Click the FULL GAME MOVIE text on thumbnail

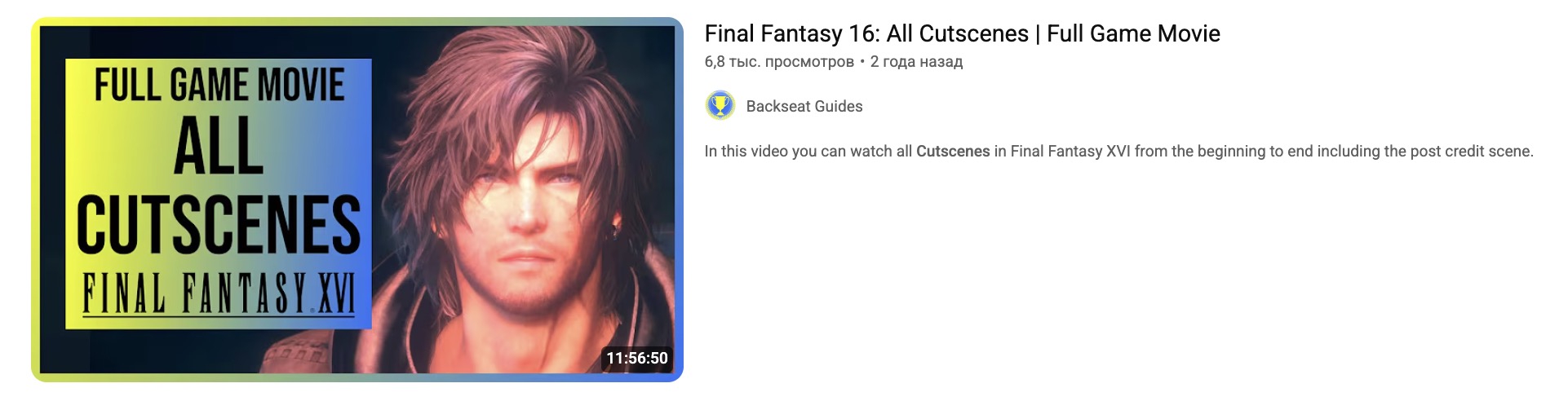(219, 85)
